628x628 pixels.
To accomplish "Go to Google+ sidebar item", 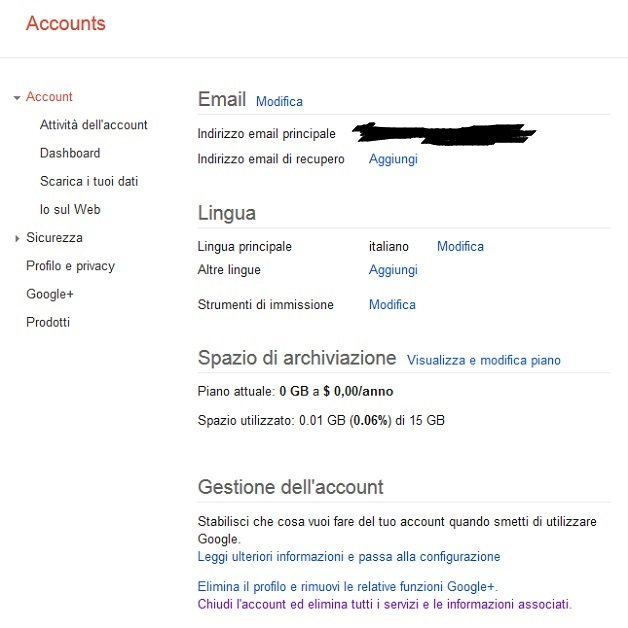I will click(50, 294).
